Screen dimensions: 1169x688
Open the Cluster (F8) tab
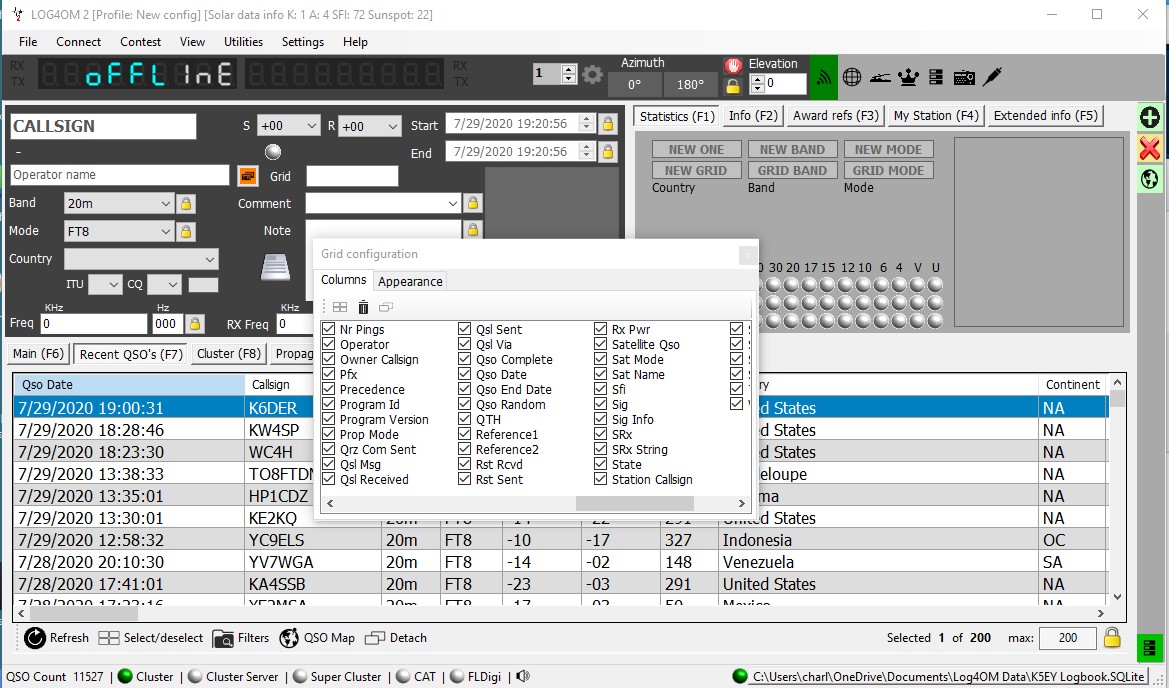coord(229,353)
